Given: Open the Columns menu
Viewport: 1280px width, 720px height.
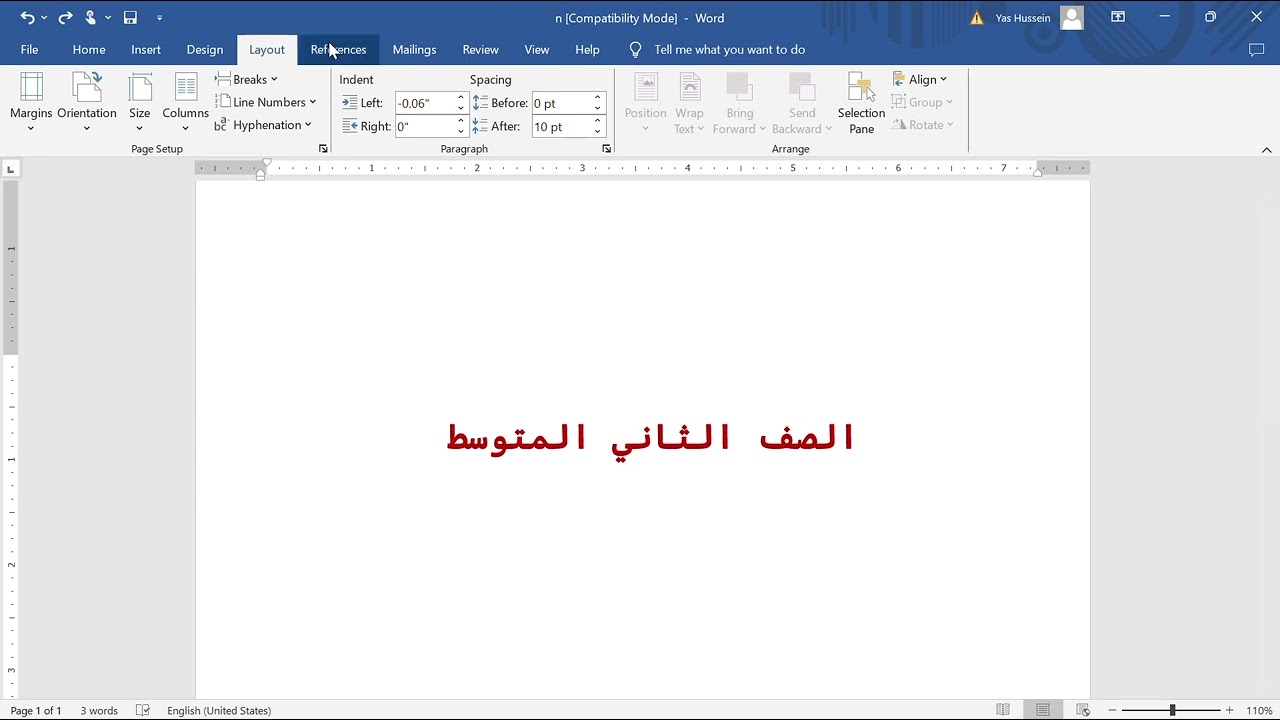Looking at the screenshot, I should click(x=186, y=102).
